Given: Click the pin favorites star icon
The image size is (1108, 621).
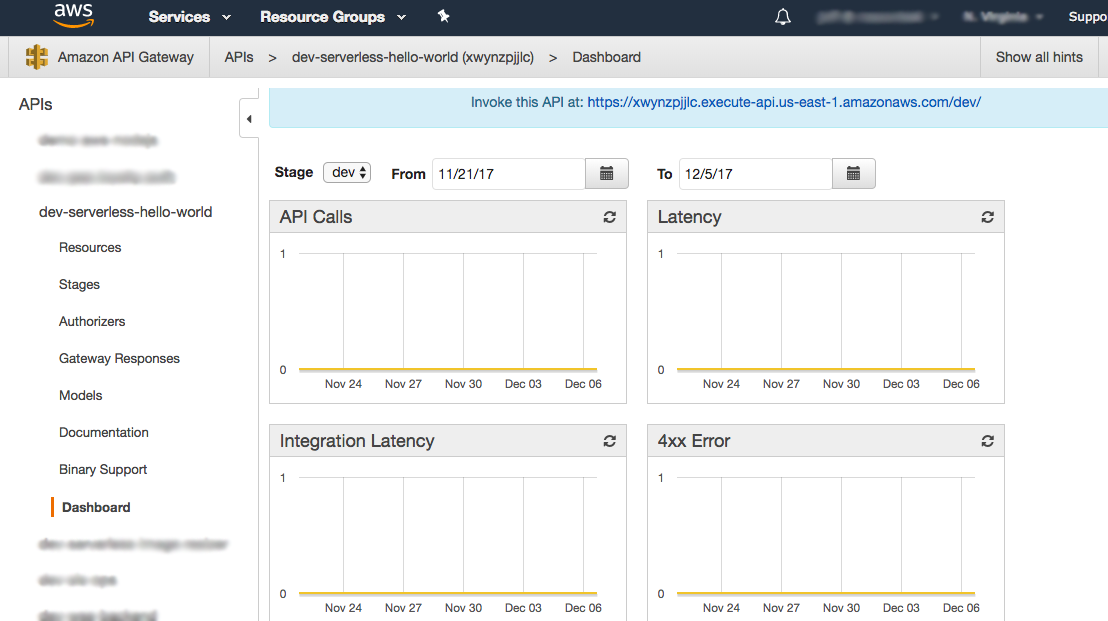Looking at the screenshot, I should tap(443, 17).
